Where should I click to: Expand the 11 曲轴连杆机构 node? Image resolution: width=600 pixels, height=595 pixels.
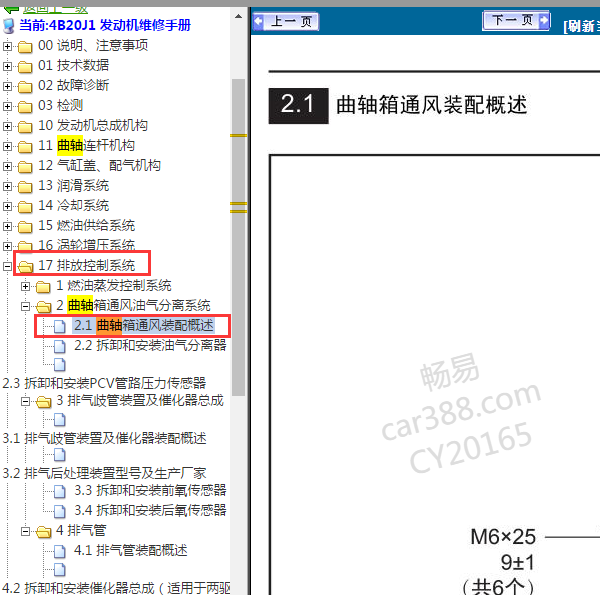pos(7,146)
